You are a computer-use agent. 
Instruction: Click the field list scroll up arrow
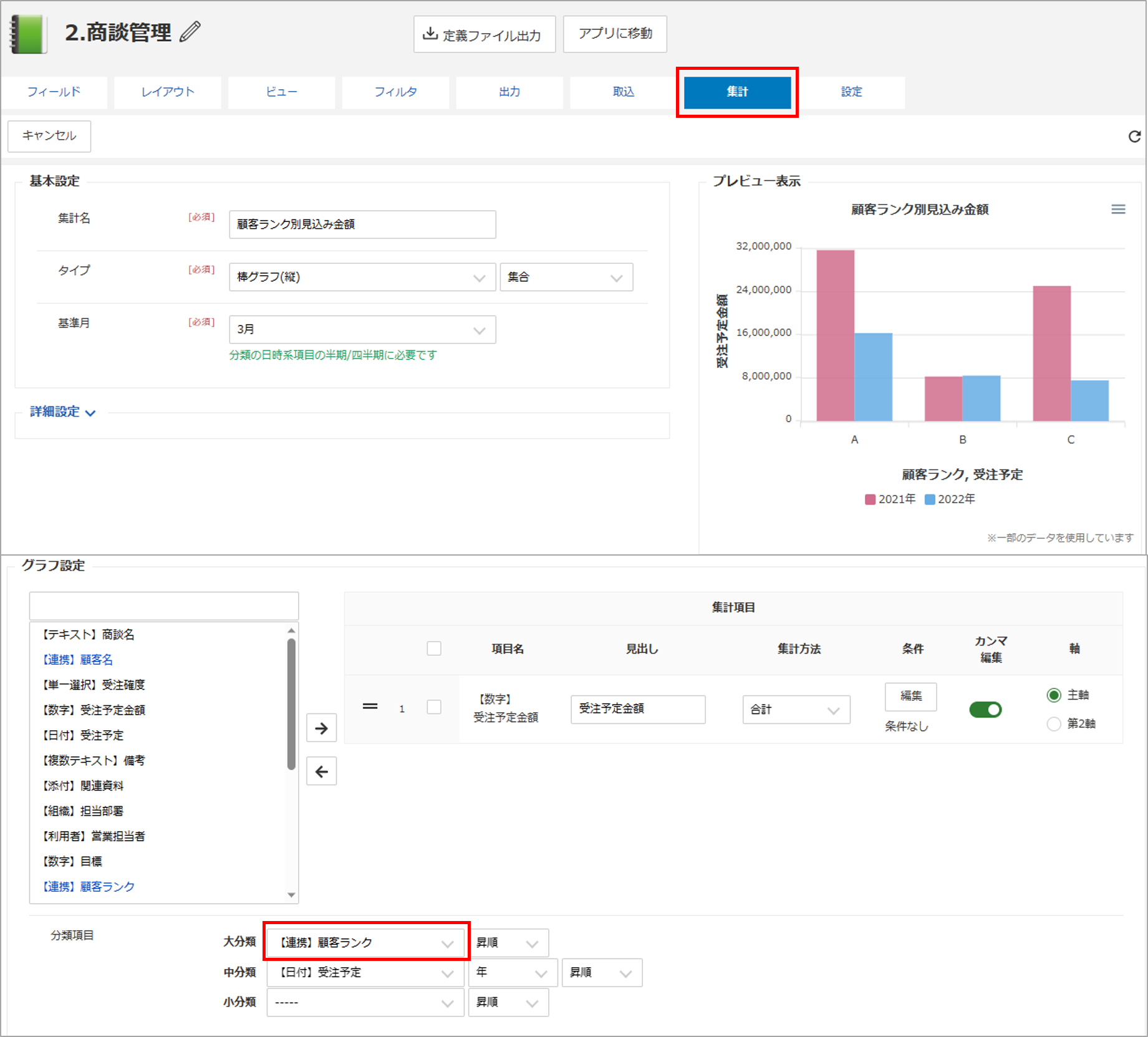click(x=291, y=630)
